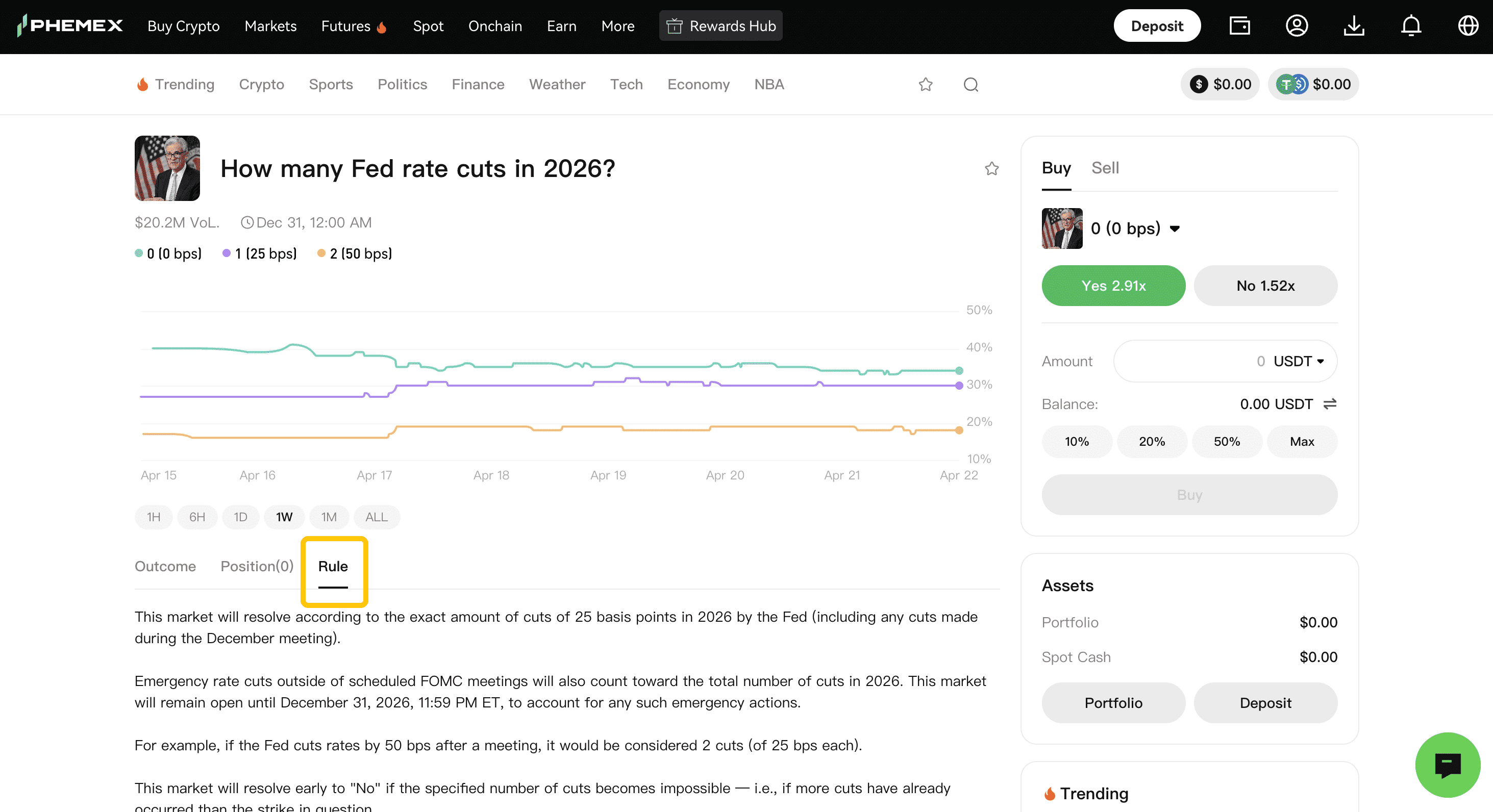1493x812 pixels.
Task: Click the search magnifier icon
Action: click(971, 85)
